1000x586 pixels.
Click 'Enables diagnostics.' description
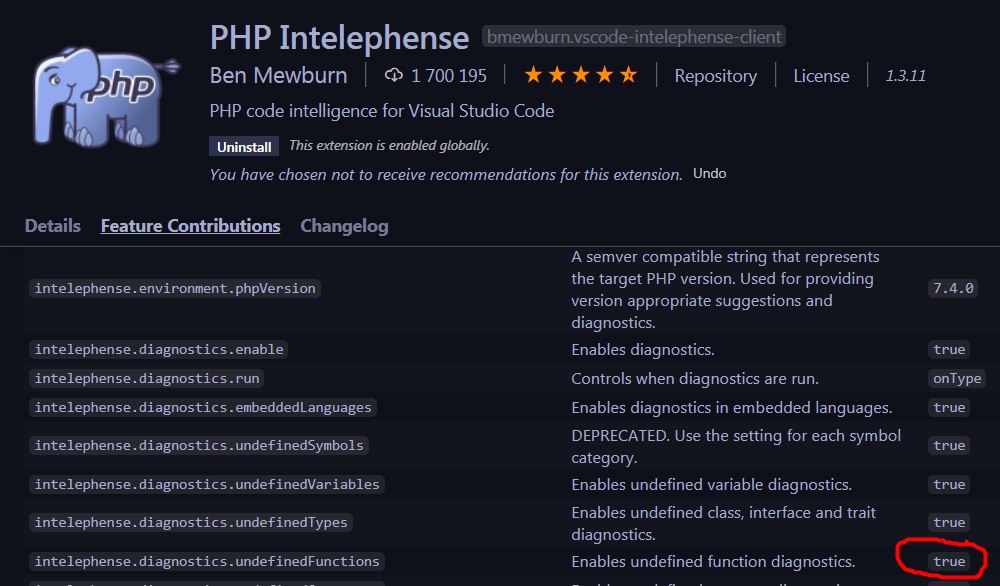pos(643,349)
